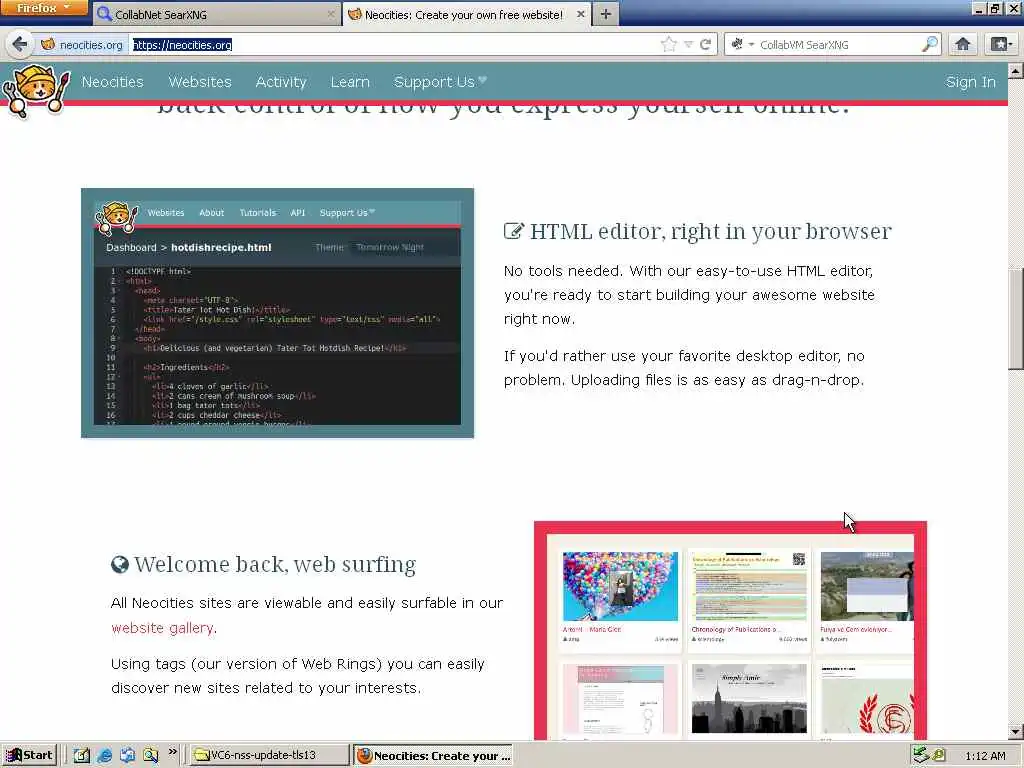This screenshot has width=1024, height=768.
Task: Open the Chronology of Publications thumbnail
Action: tap(749, 586)
